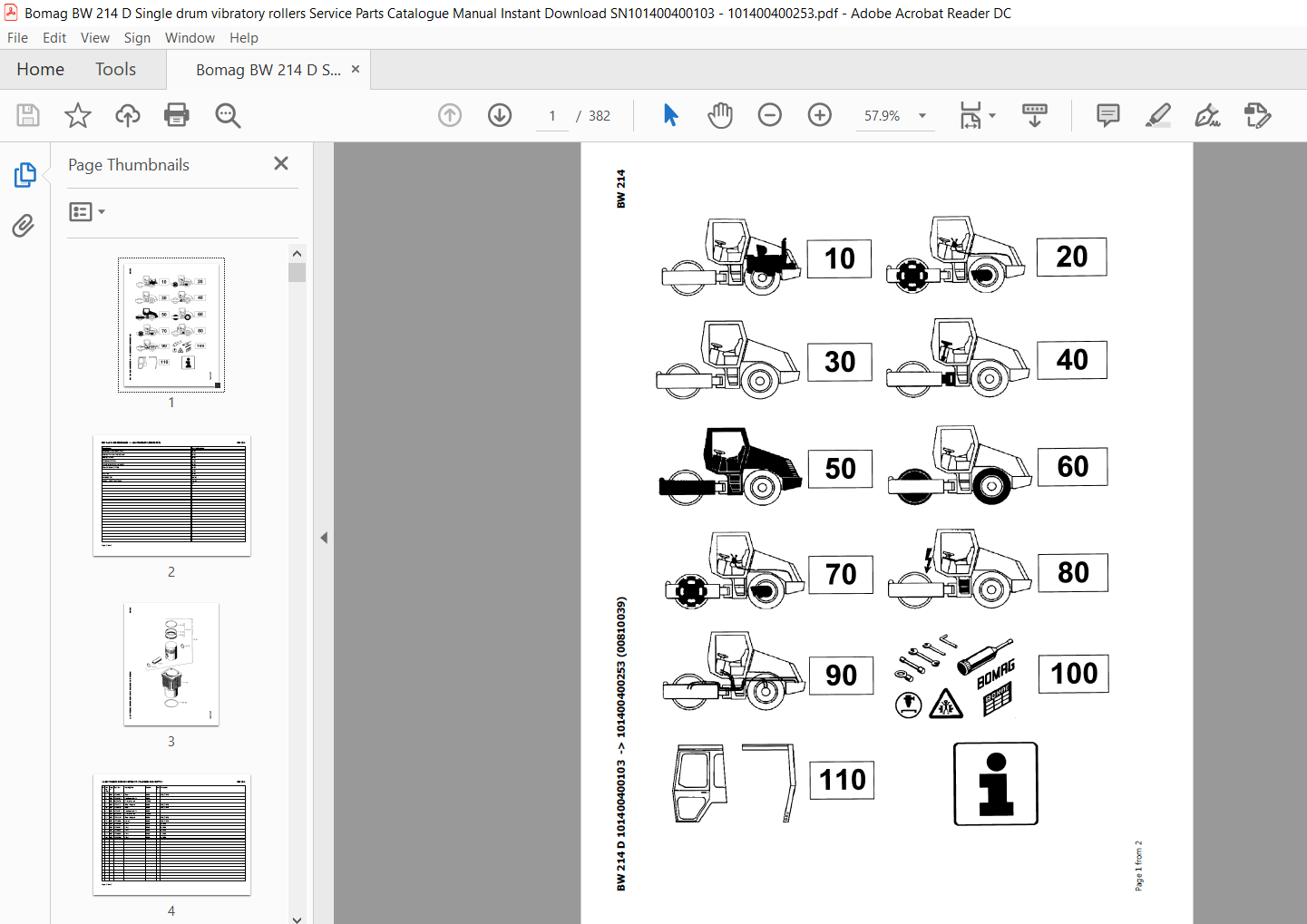
Task: Click section 40 link in catalogue
Action: pyautogui.click(x=1072, y=360)
